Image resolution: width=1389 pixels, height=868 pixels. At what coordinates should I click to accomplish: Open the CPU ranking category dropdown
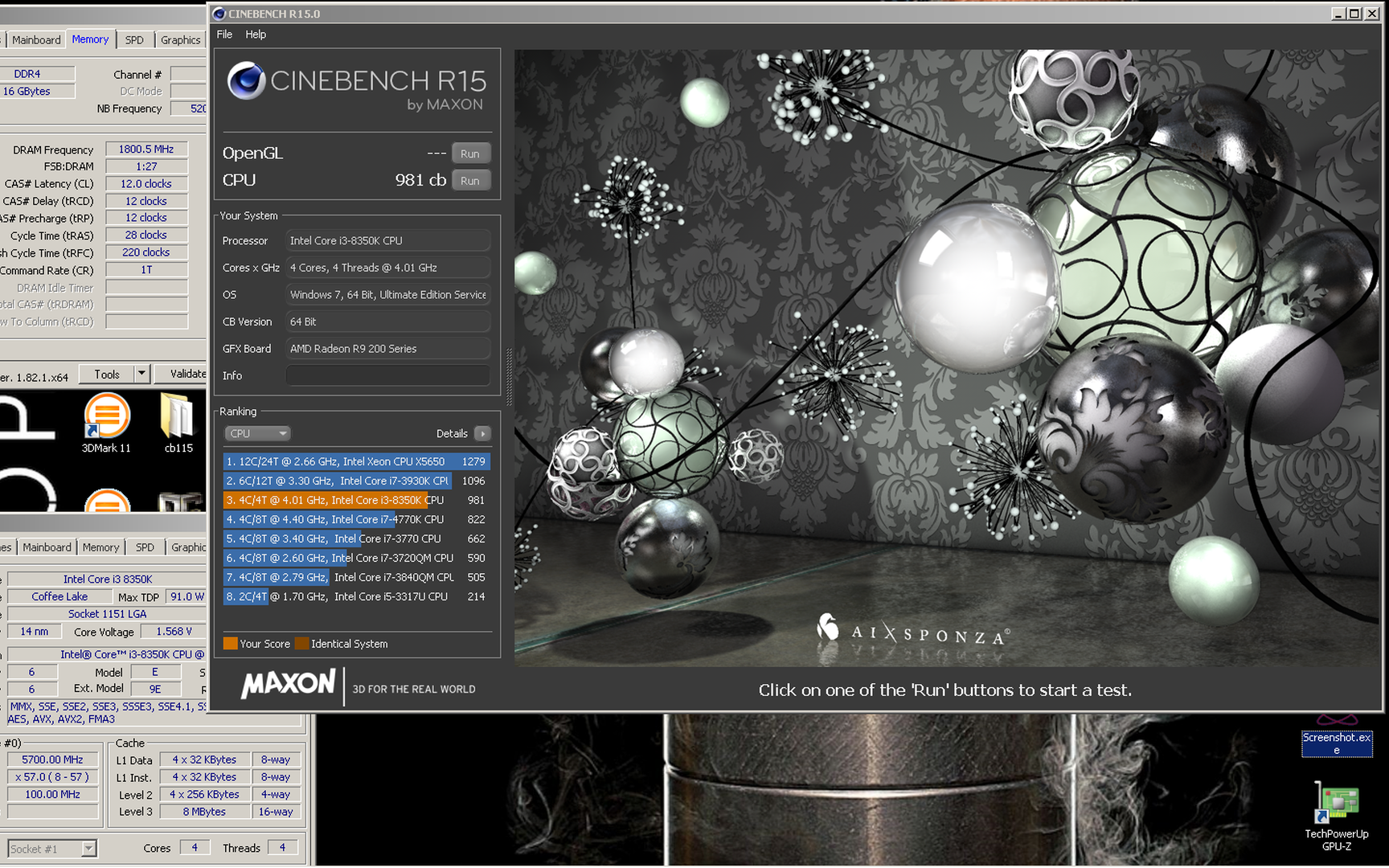257,433
